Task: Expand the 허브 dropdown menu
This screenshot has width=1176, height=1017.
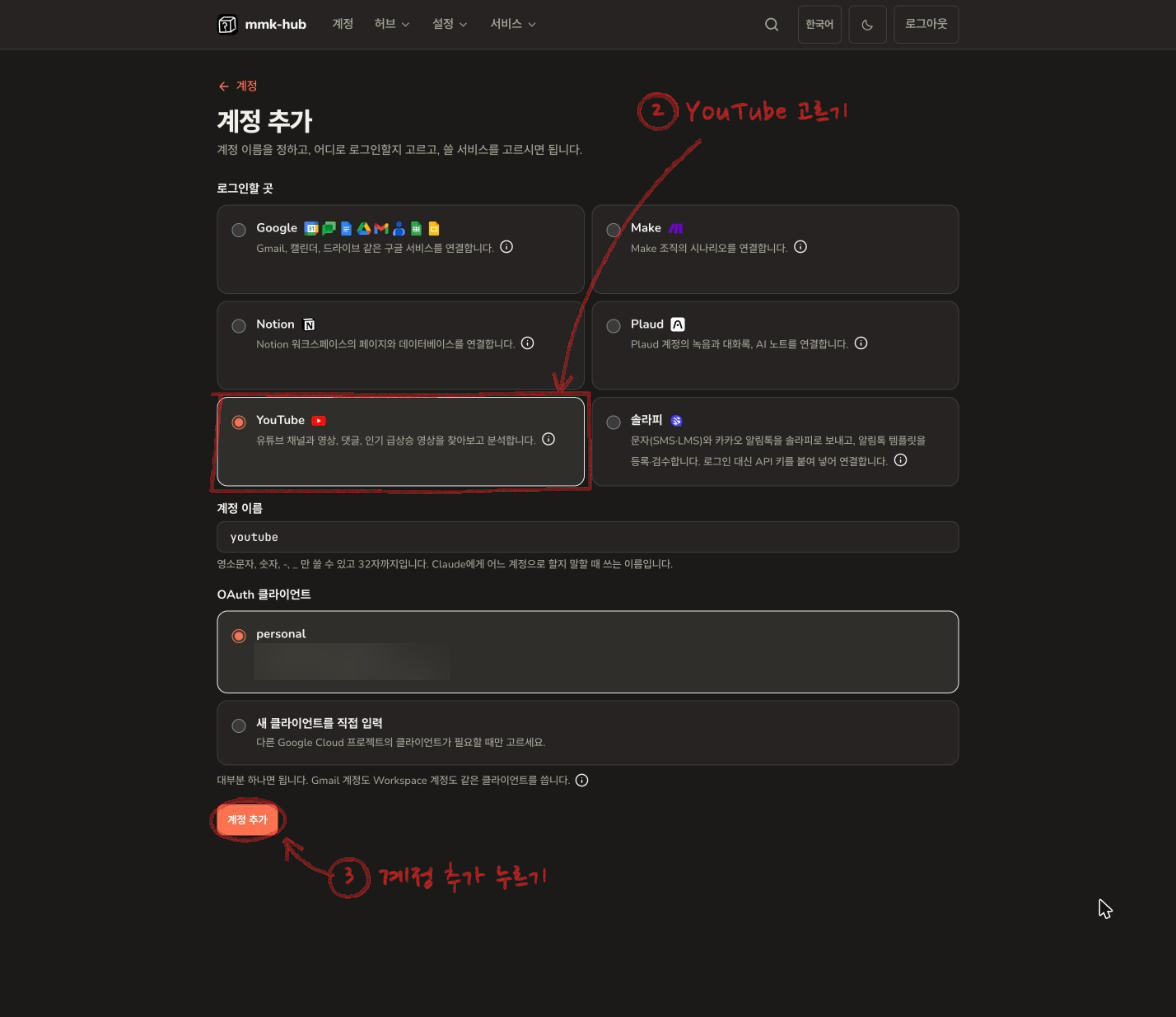Action: (392, 24)
